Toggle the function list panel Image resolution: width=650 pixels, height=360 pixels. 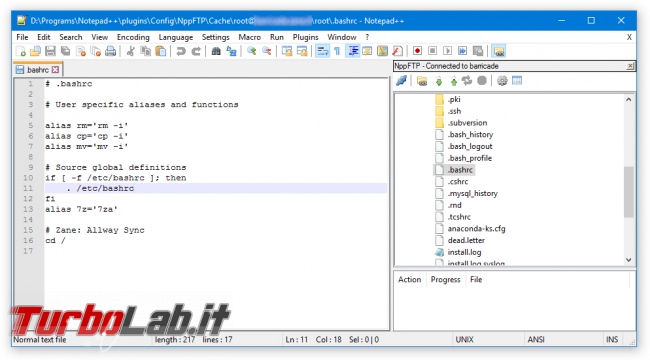pos(397,51)
